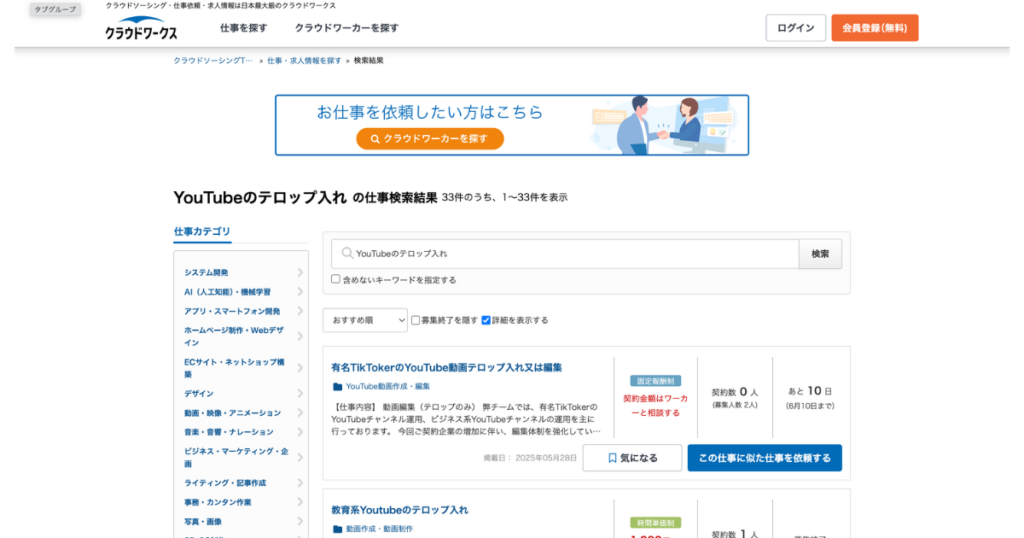This screenshot has height=538, width=1024.
Task: Select ビジネス・マーケティング・企画 category link
Action: (x=236, y=458)
